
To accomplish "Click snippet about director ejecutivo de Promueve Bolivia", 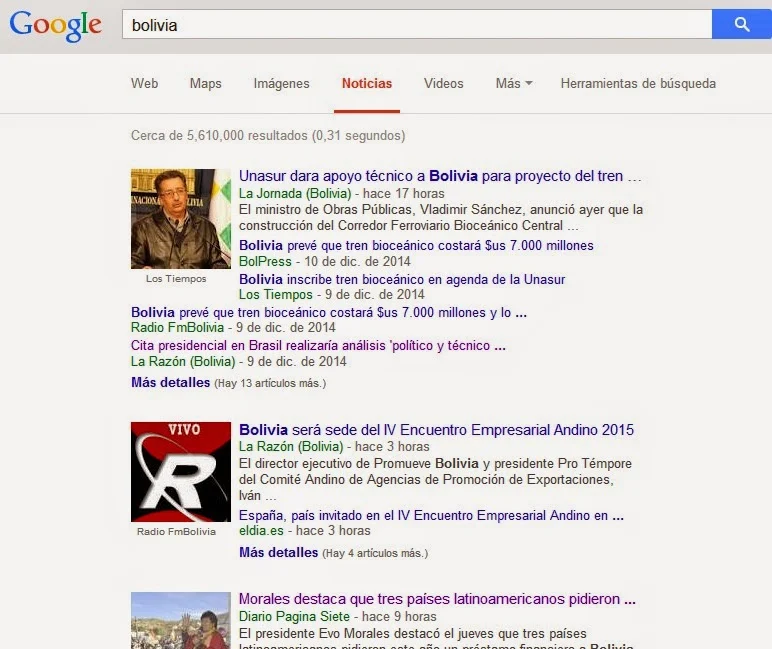I will (435, 479).
